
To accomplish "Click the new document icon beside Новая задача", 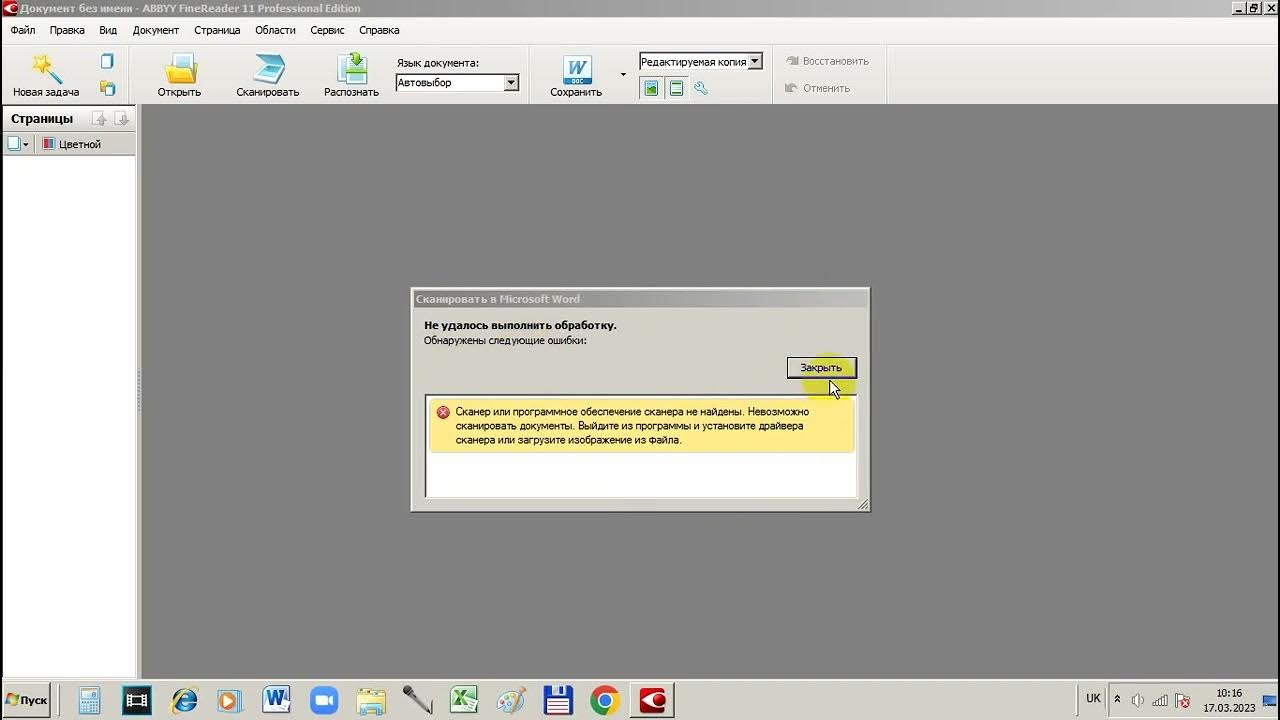I will pyautogui.click(x=107, y=62).
